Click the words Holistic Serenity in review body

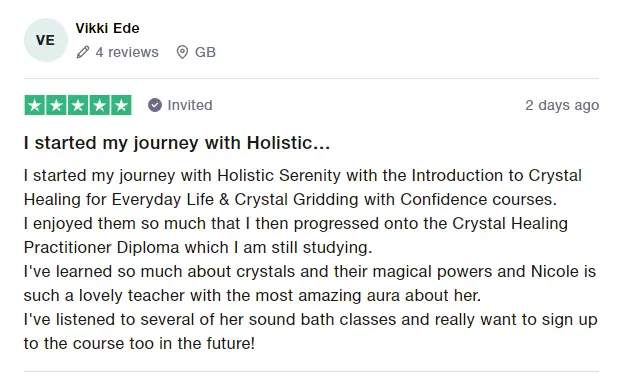click(279, 175)
